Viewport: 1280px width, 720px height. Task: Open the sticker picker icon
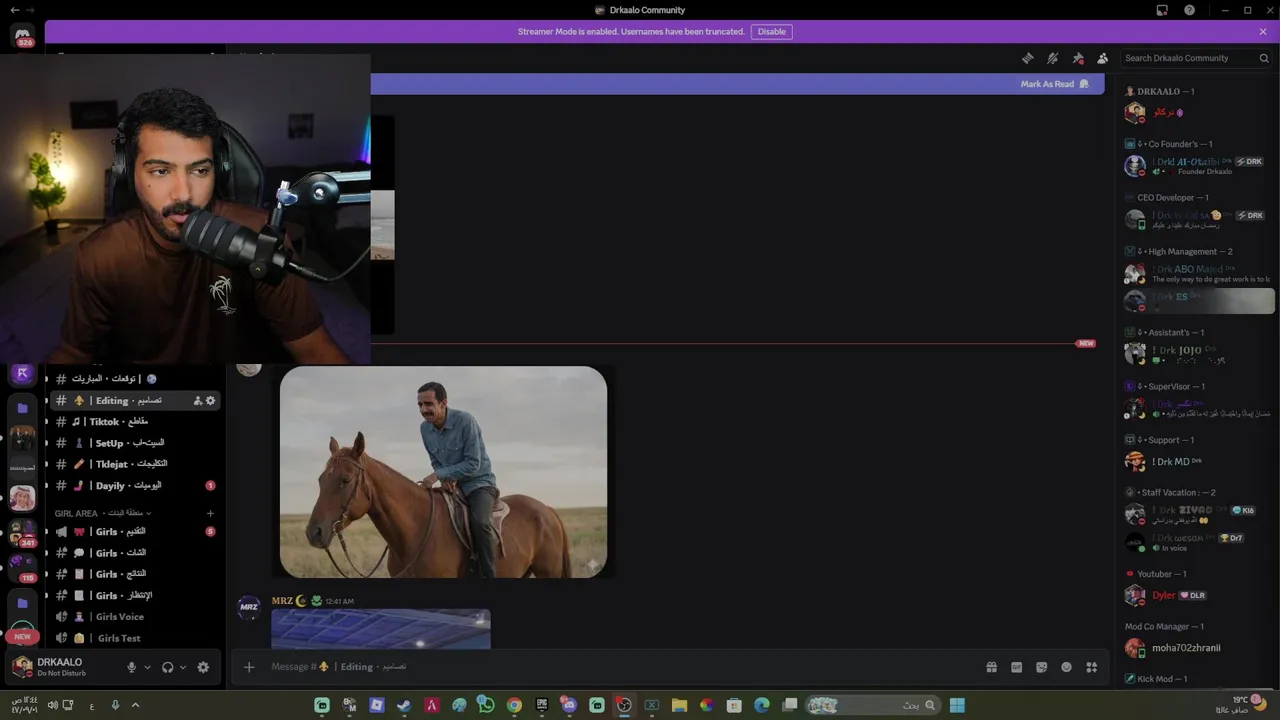[x=1041, y=667]
